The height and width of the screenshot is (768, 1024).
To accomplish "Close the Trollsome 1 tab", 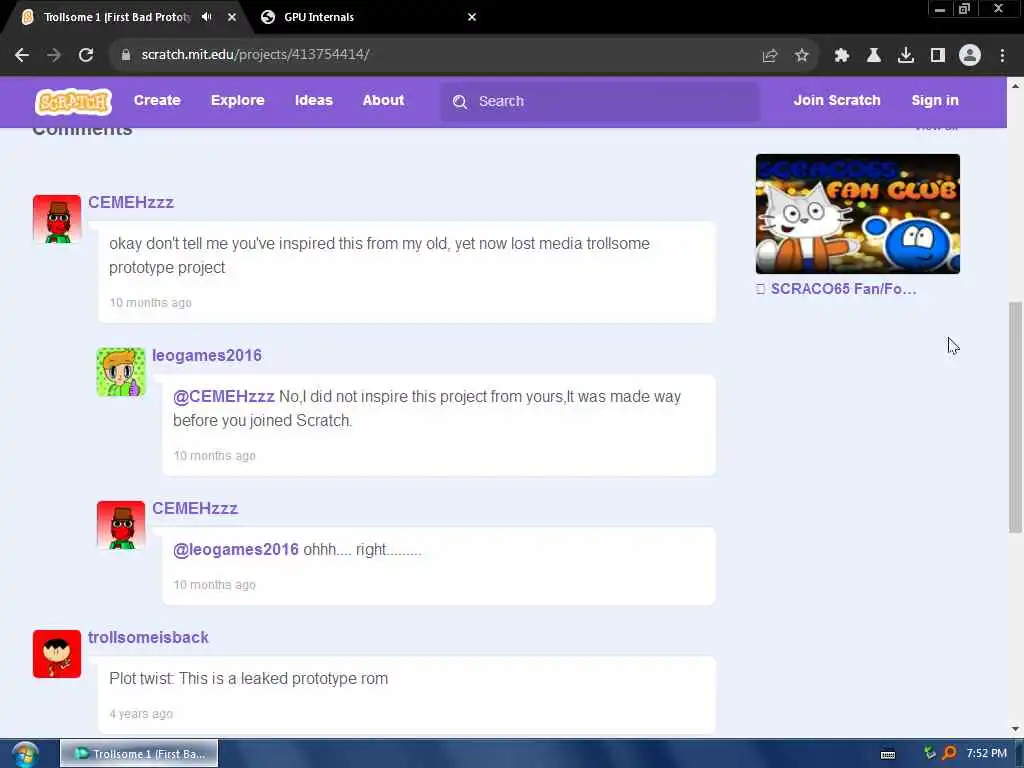I will point(232,17).
